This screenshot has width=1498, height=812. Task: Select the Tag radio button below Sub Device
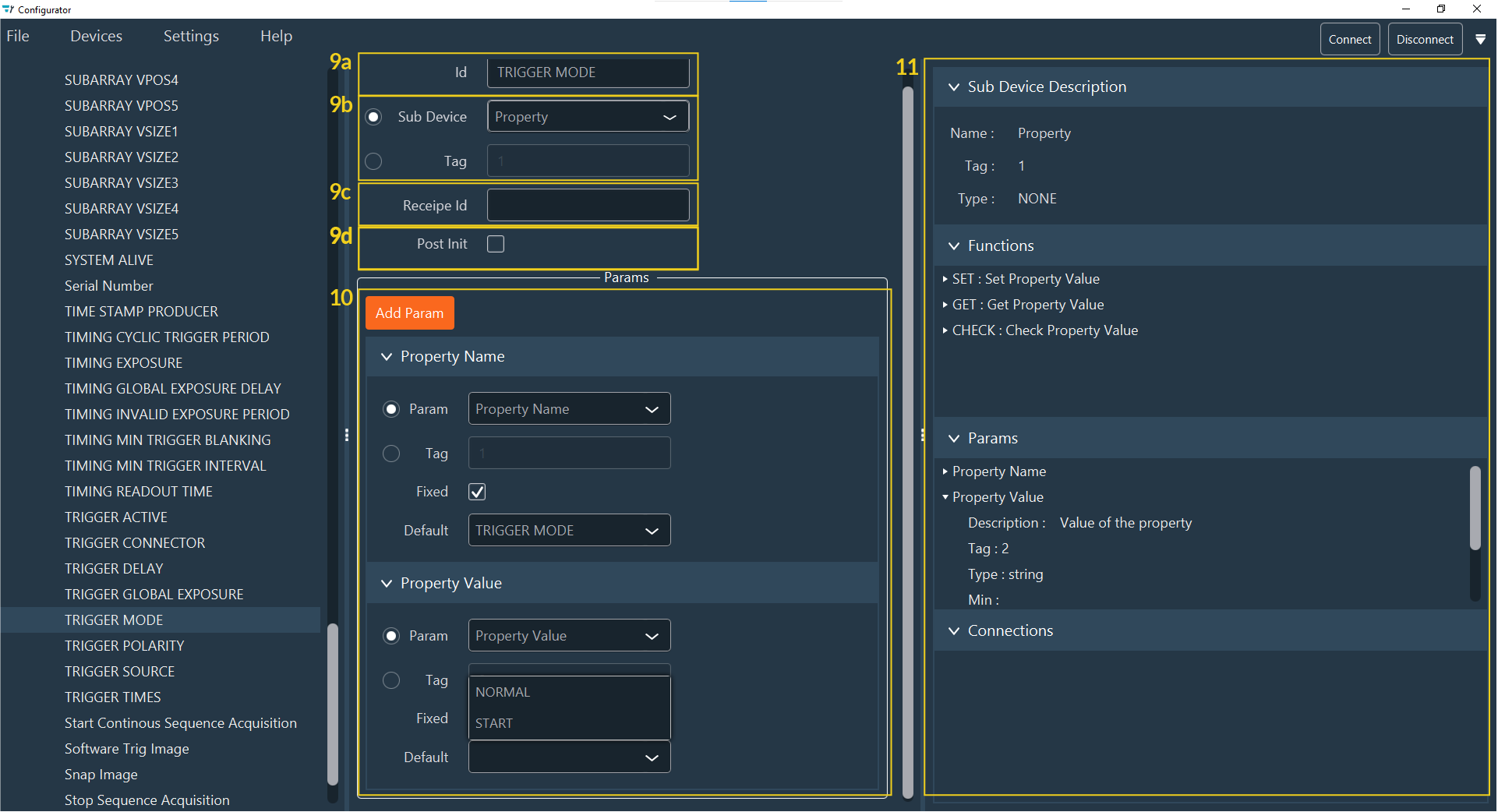[x=373, y=161]
